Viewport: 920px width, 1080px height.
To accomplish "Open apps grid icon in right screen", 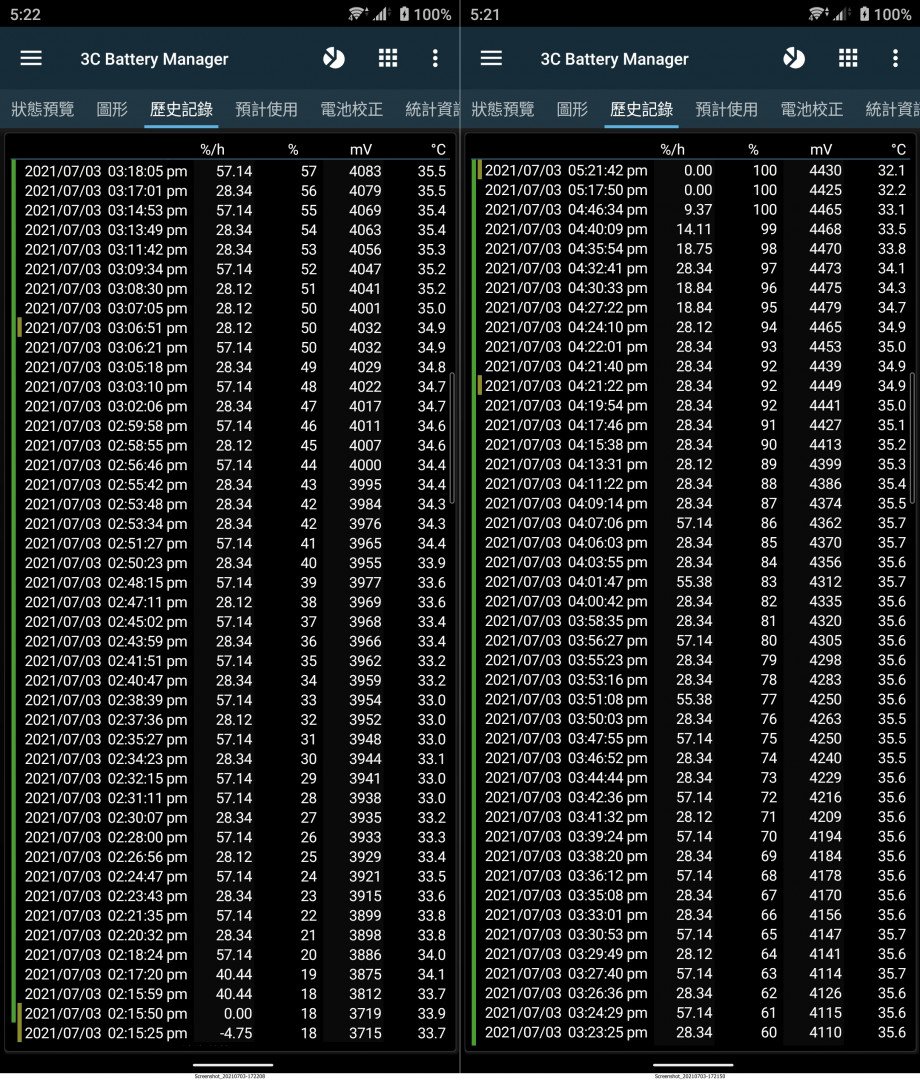I will pyautogui.click(x=848, y=59).
